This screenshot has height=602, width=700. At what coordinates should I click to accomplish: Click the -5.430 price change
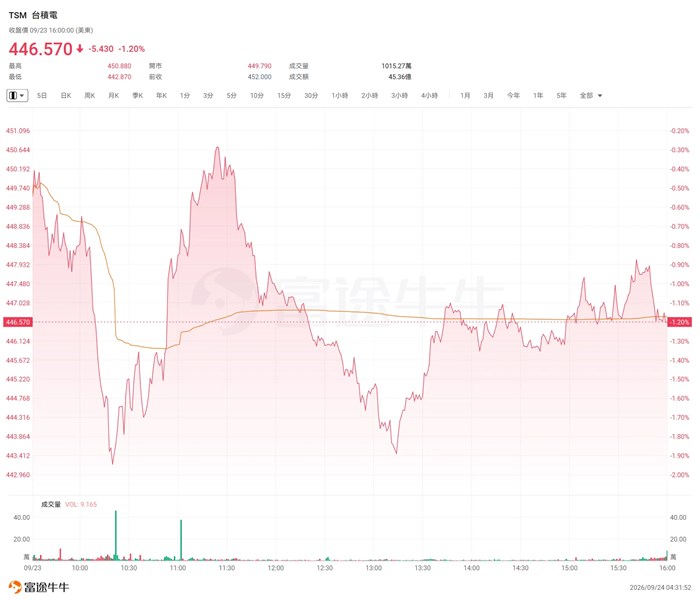pos(101,49)
